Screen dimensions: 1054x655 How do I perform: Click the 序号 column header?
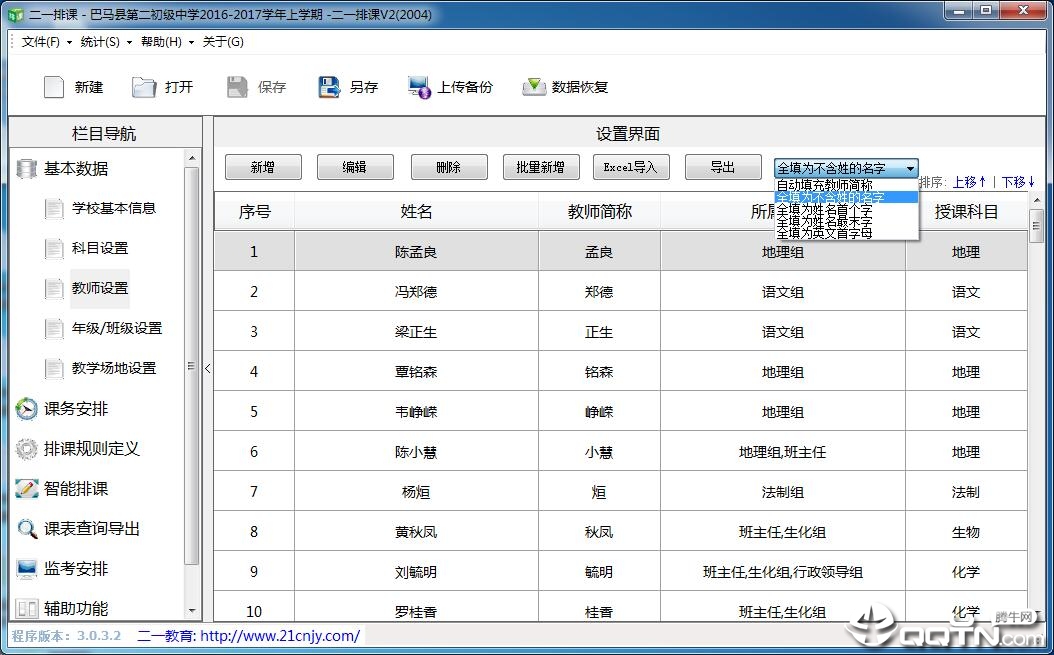254,212
